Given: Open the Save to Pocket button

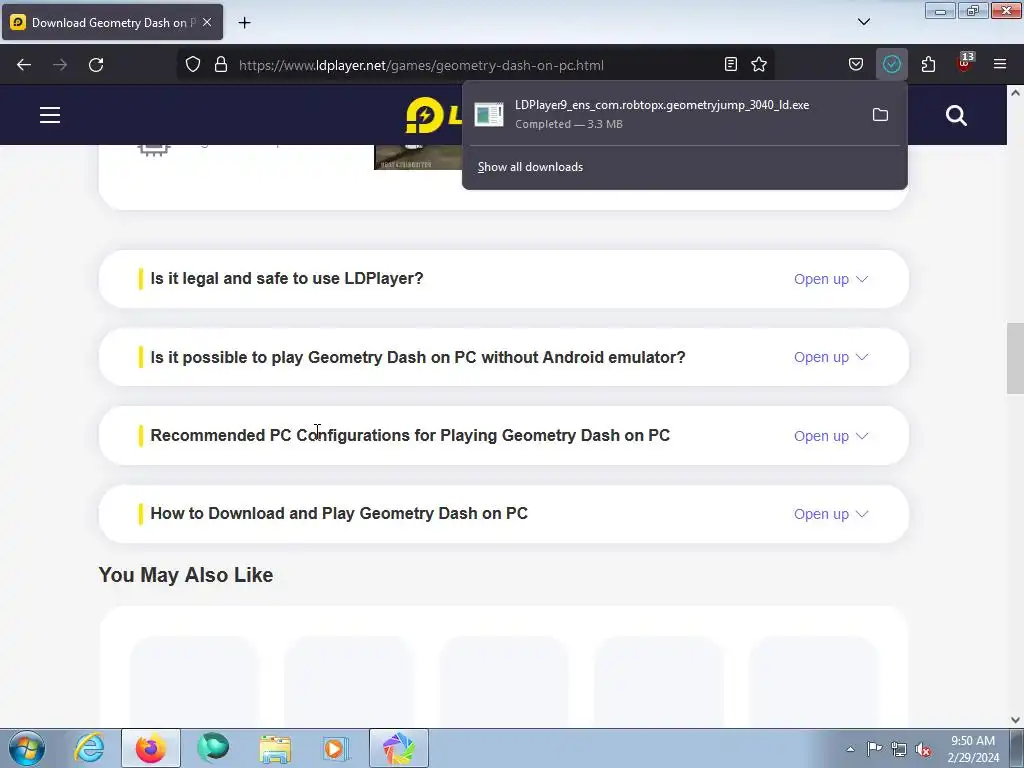Looking at the screenshot, I should [x=856, y=64].
